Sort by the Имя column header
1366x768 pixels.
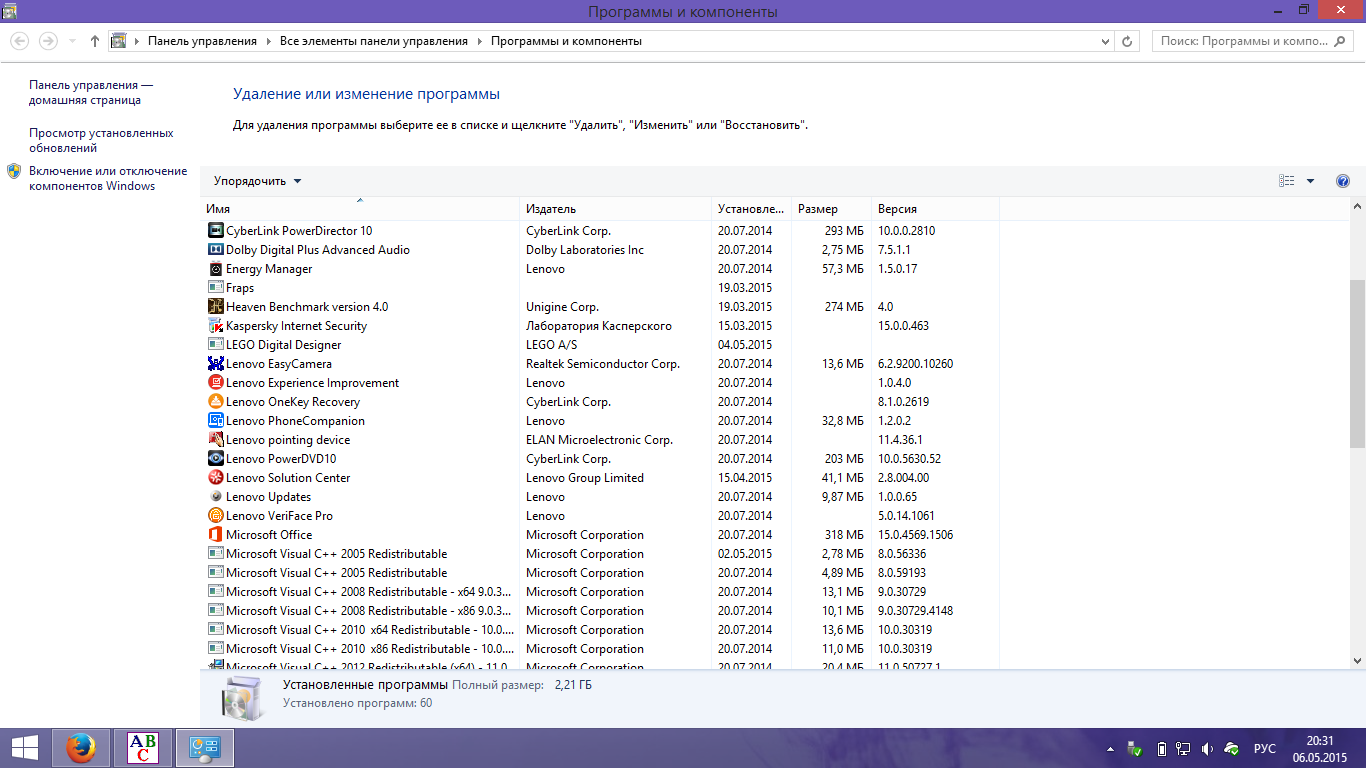360,209
